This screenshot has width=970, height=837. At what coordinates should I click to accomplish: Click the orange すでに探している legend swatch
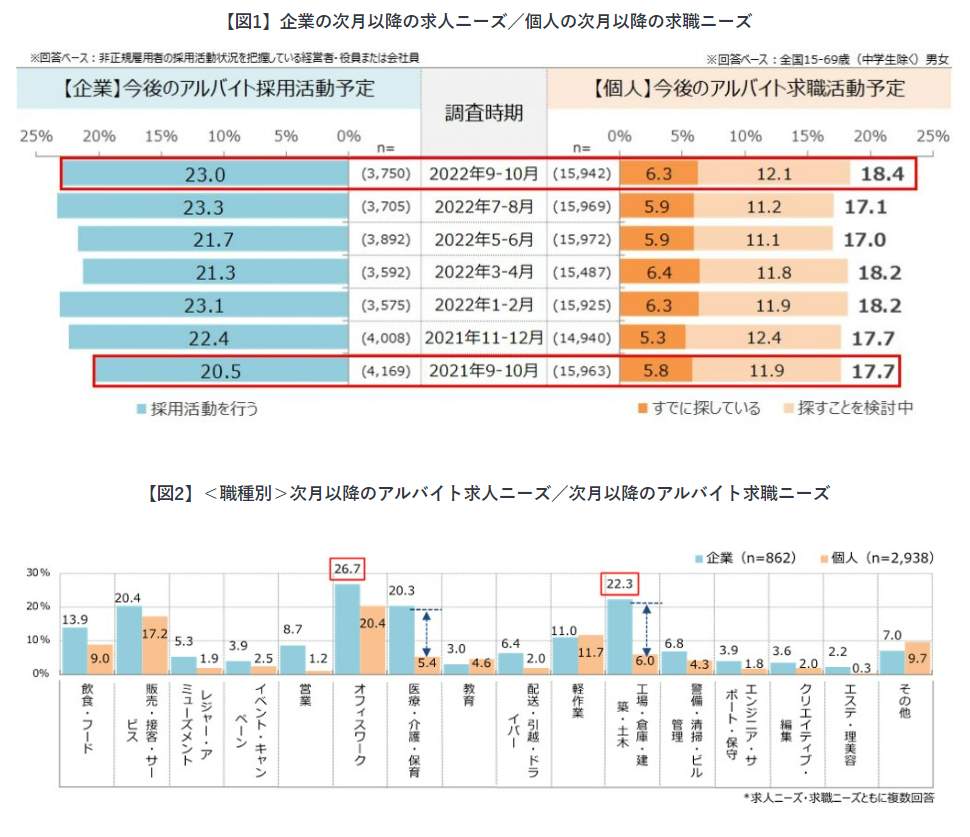click(x=642, y=408)
